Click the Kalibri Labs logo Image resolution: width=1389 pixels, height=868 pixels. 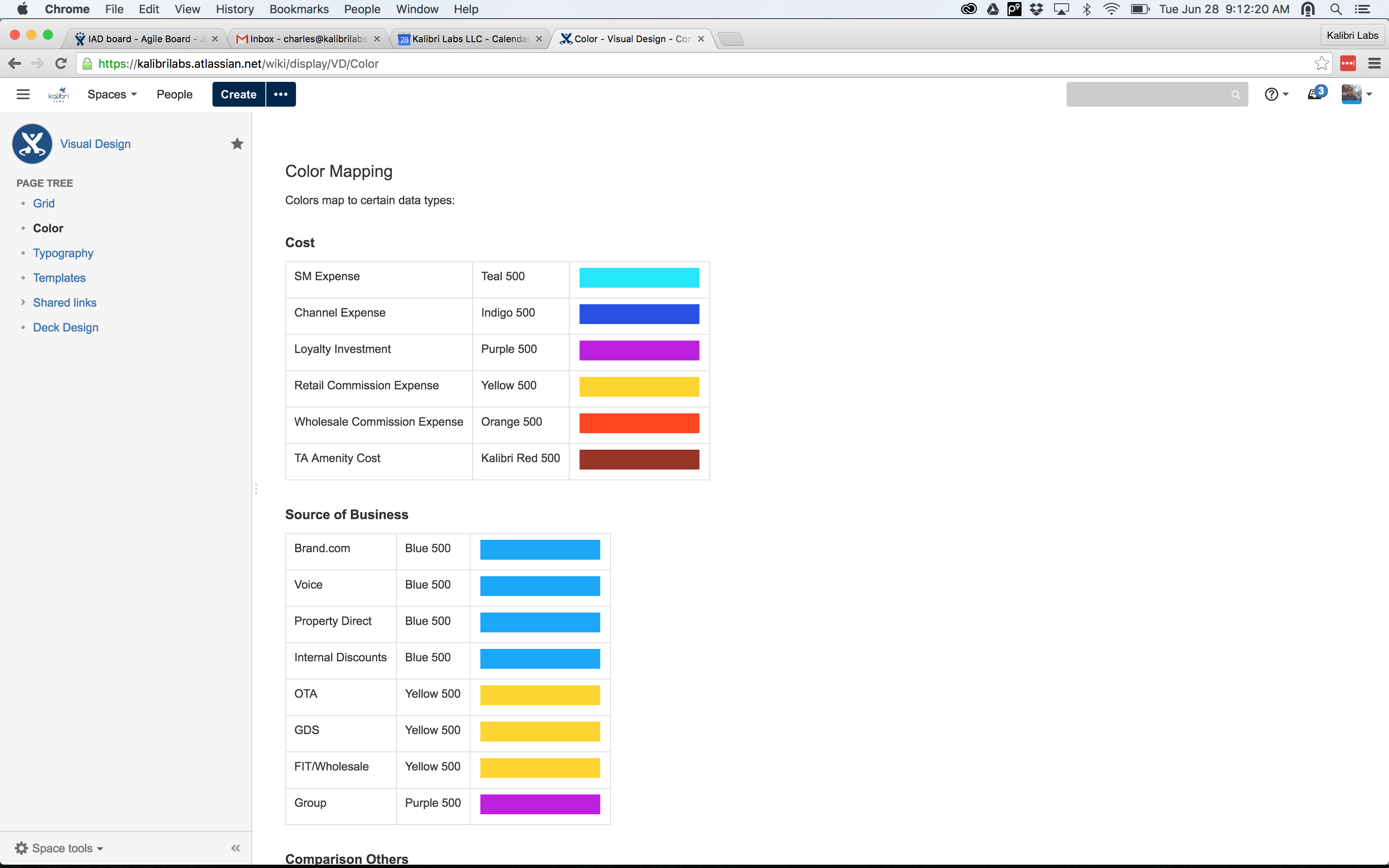[x=58, y=94]
